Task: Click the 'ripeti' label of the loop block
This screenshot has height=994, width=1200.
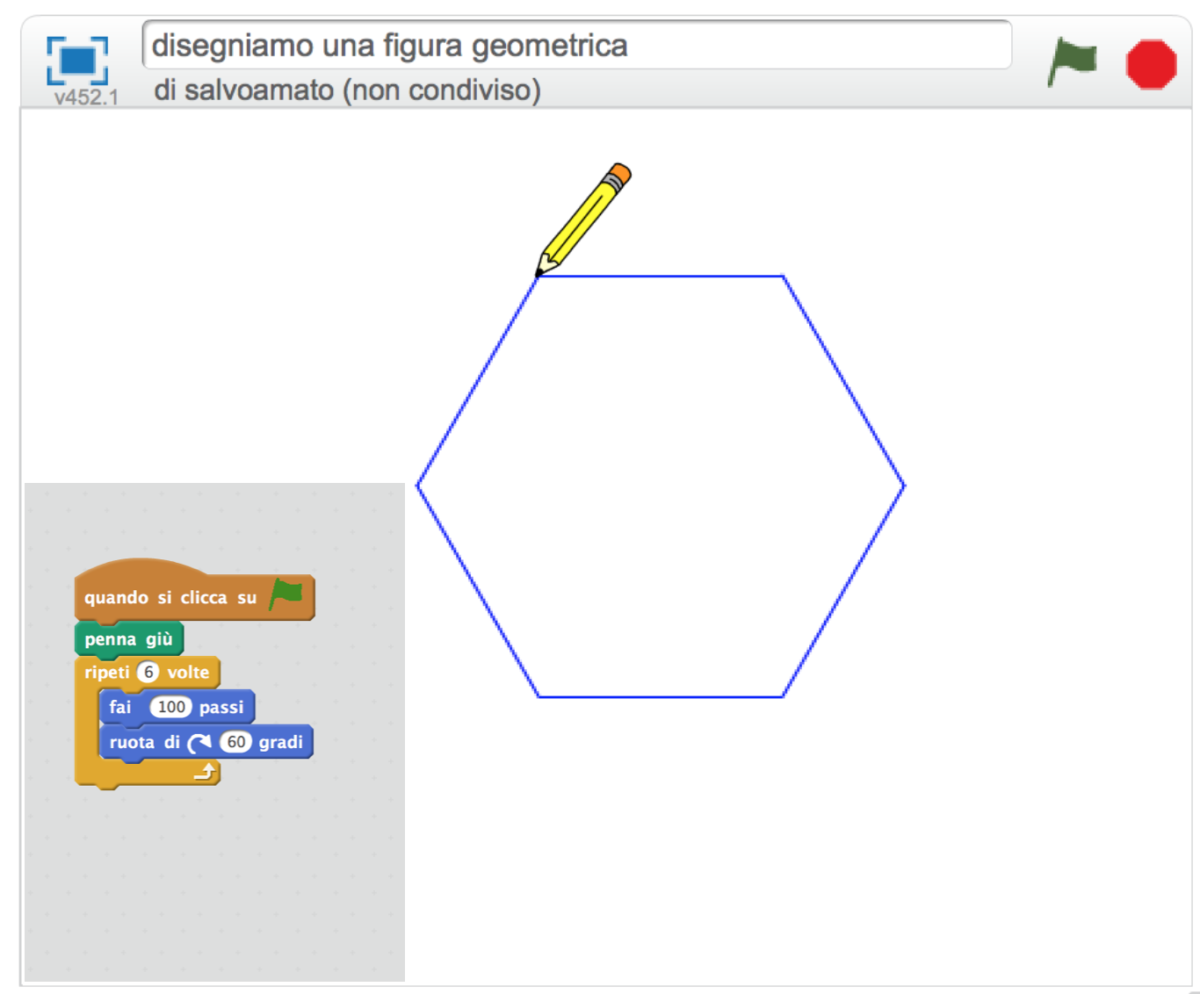Action: 108,672
